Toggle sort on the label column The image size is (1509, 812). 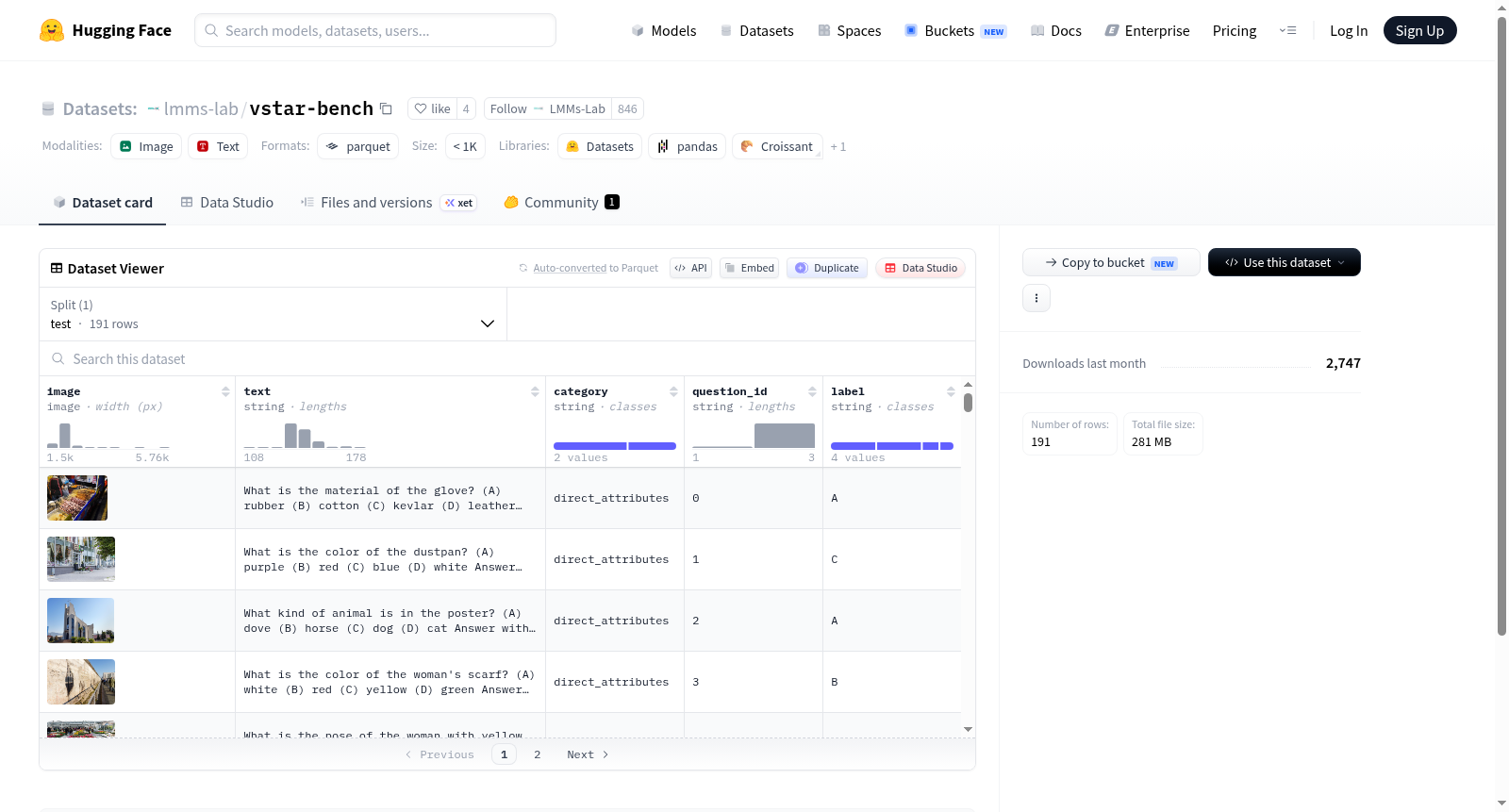tap(951, 391)
